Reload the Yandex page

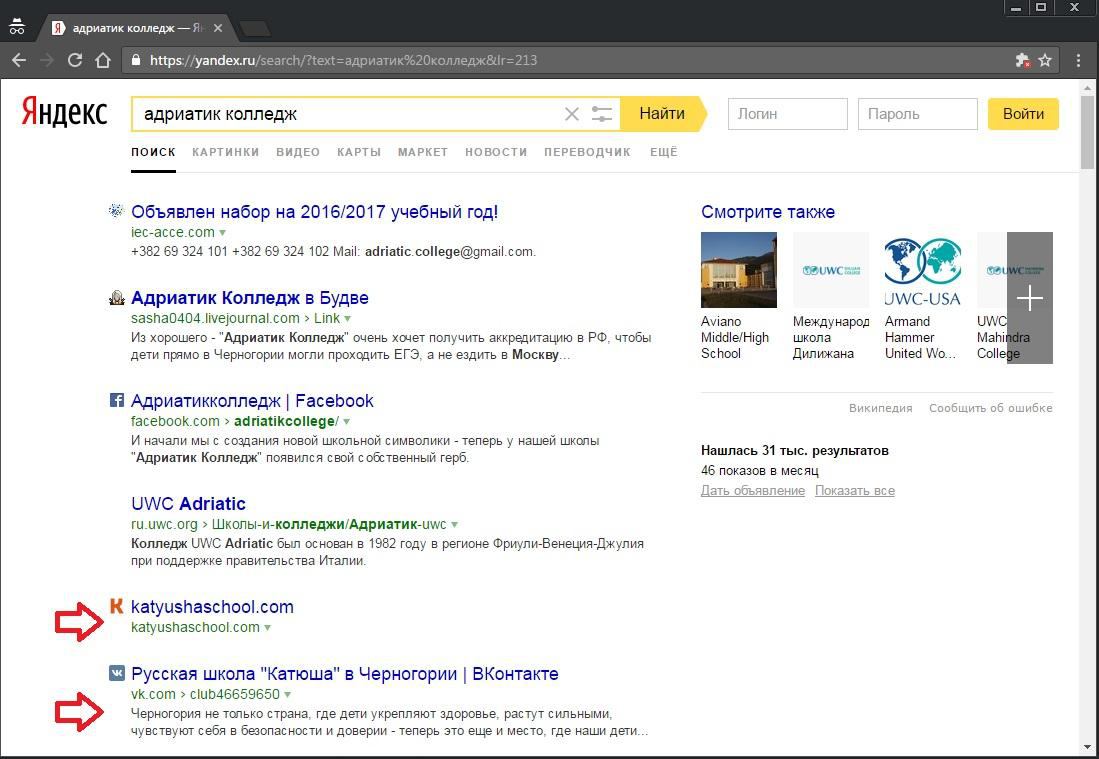click(x=75, y=60)
